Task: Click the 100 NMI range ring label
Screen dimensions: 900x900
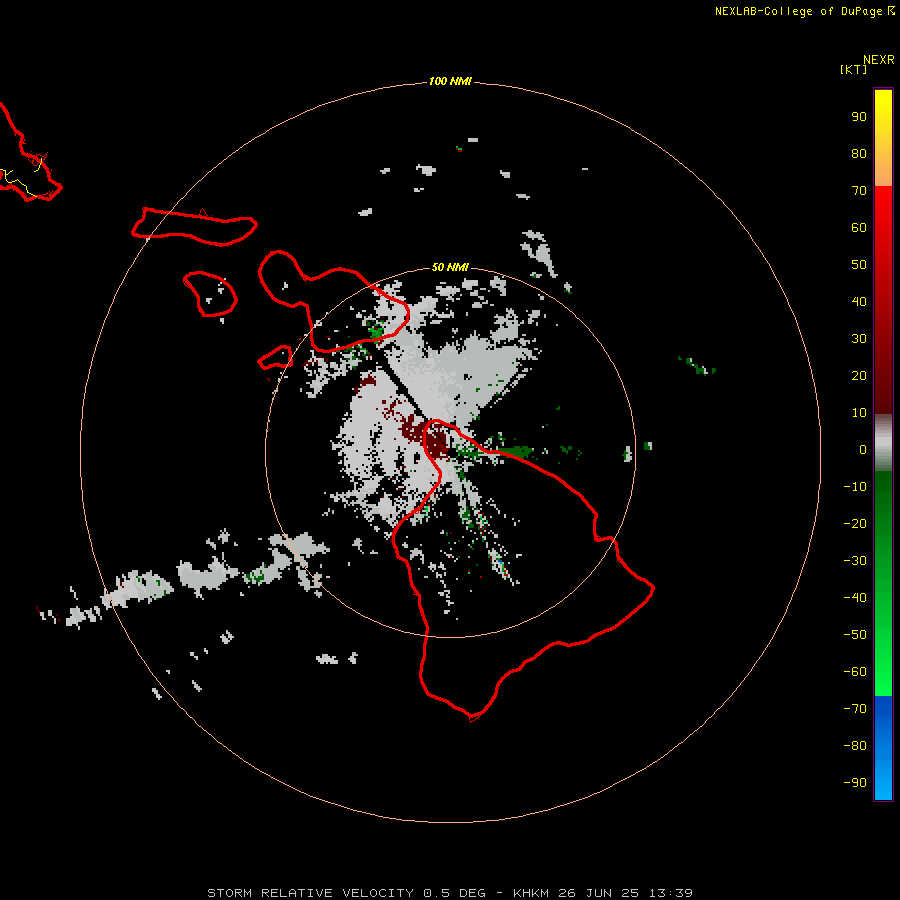Action: pyautogui.click(x=450, y=81)
